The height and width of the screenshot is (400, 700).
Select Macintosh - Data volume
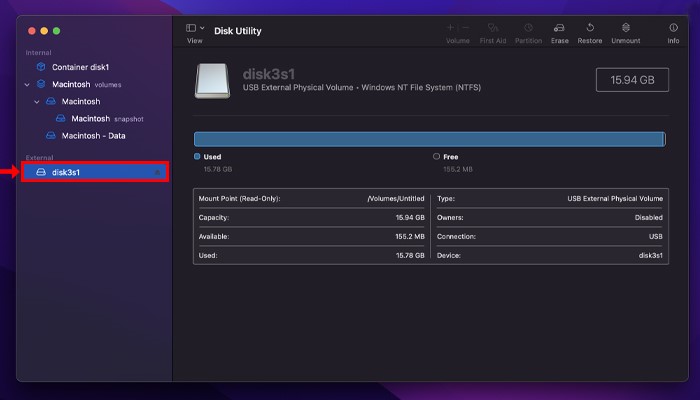(92, 136)
